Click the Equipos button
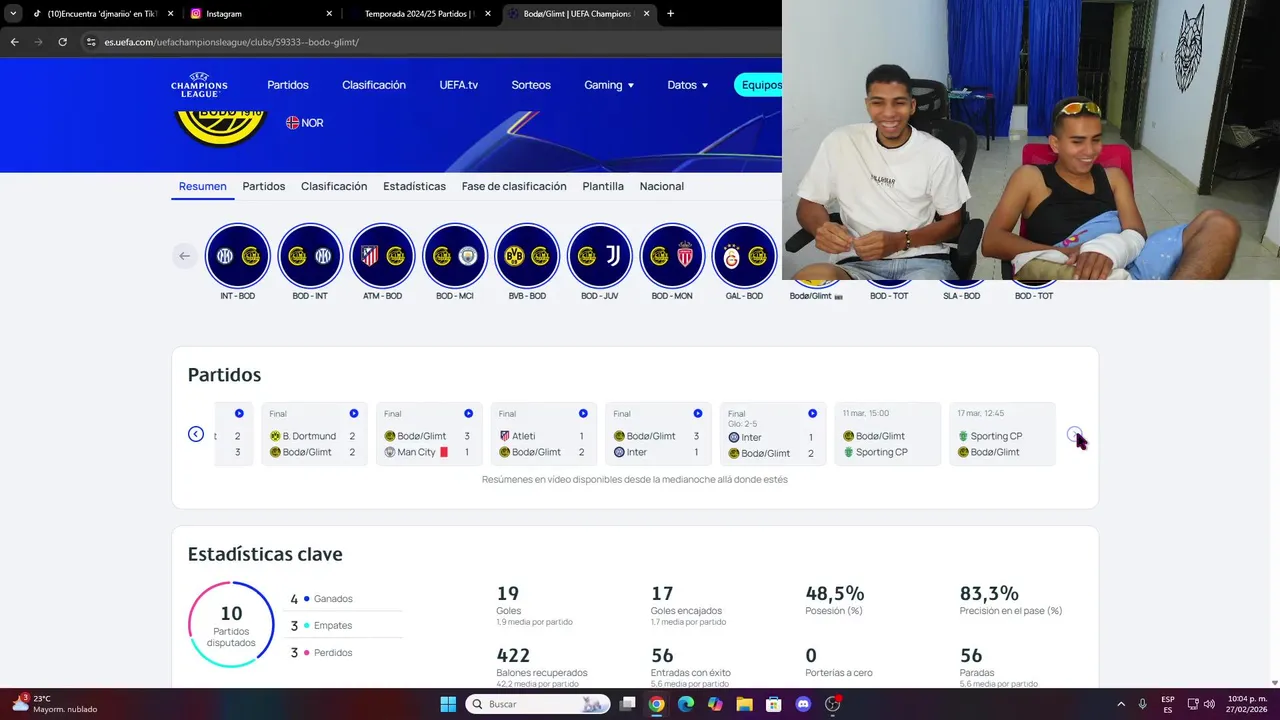 tap(759, 85)
